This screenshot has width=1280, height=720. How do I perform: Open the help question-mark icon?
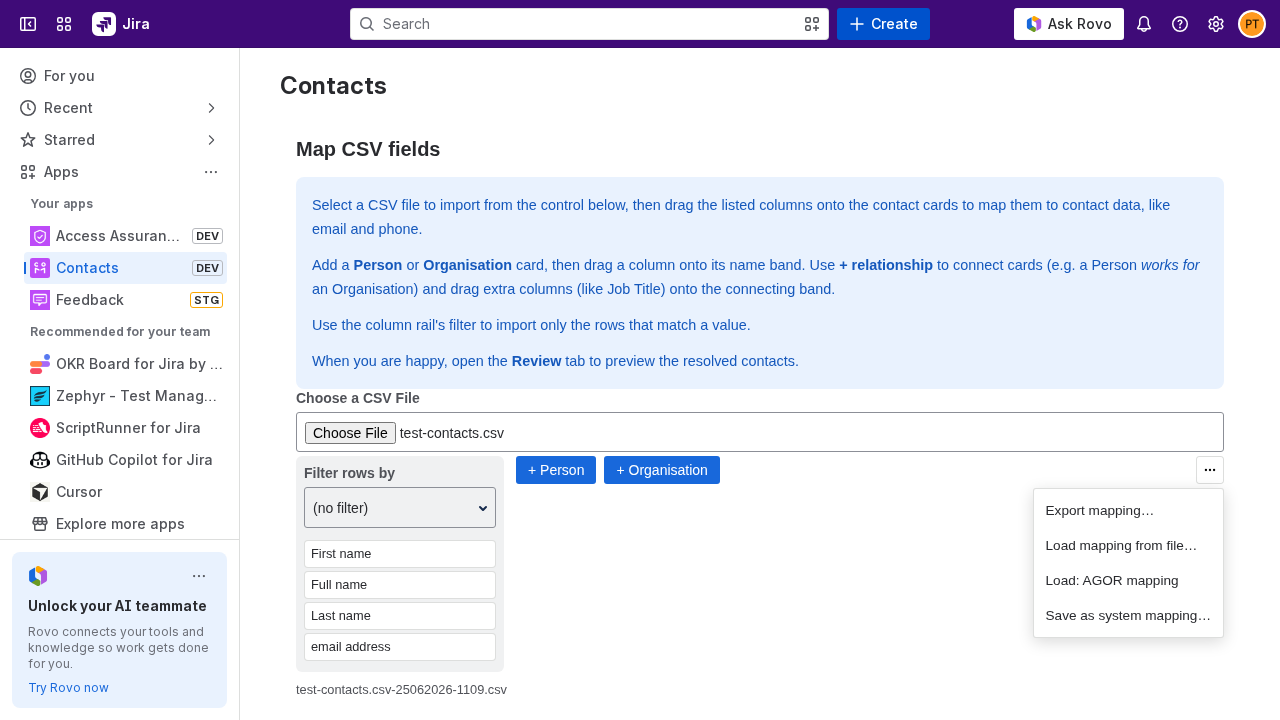tap(1180, 24)
